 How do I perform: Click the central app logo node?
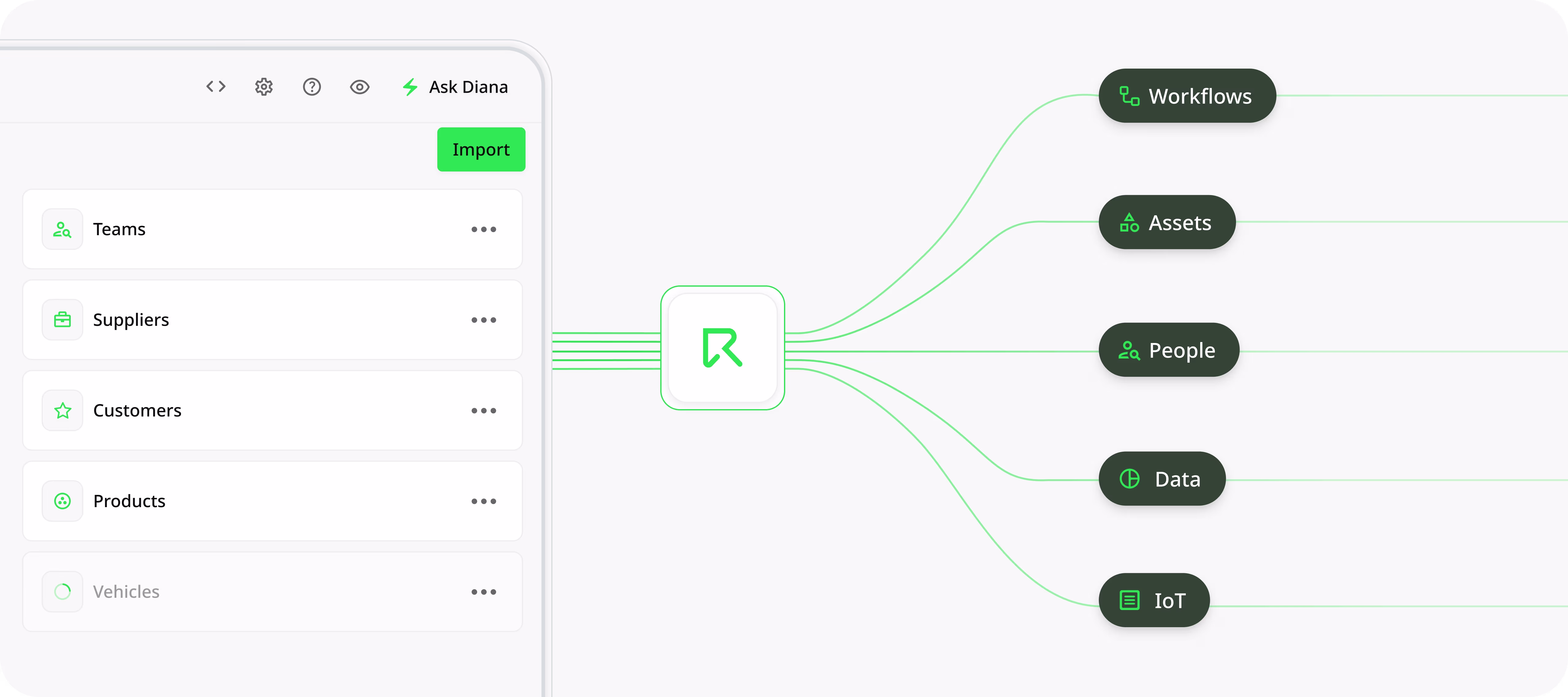(x=722, y=348)
